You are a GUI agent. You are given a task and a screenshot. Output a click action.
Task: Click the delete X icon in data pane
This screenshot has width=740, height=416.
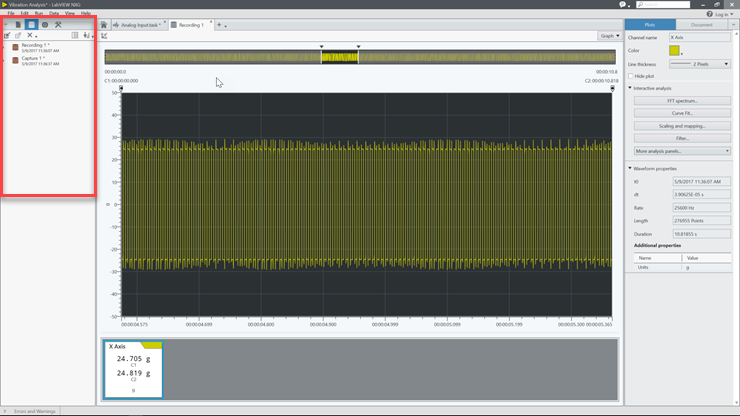[x=30, y=36]
